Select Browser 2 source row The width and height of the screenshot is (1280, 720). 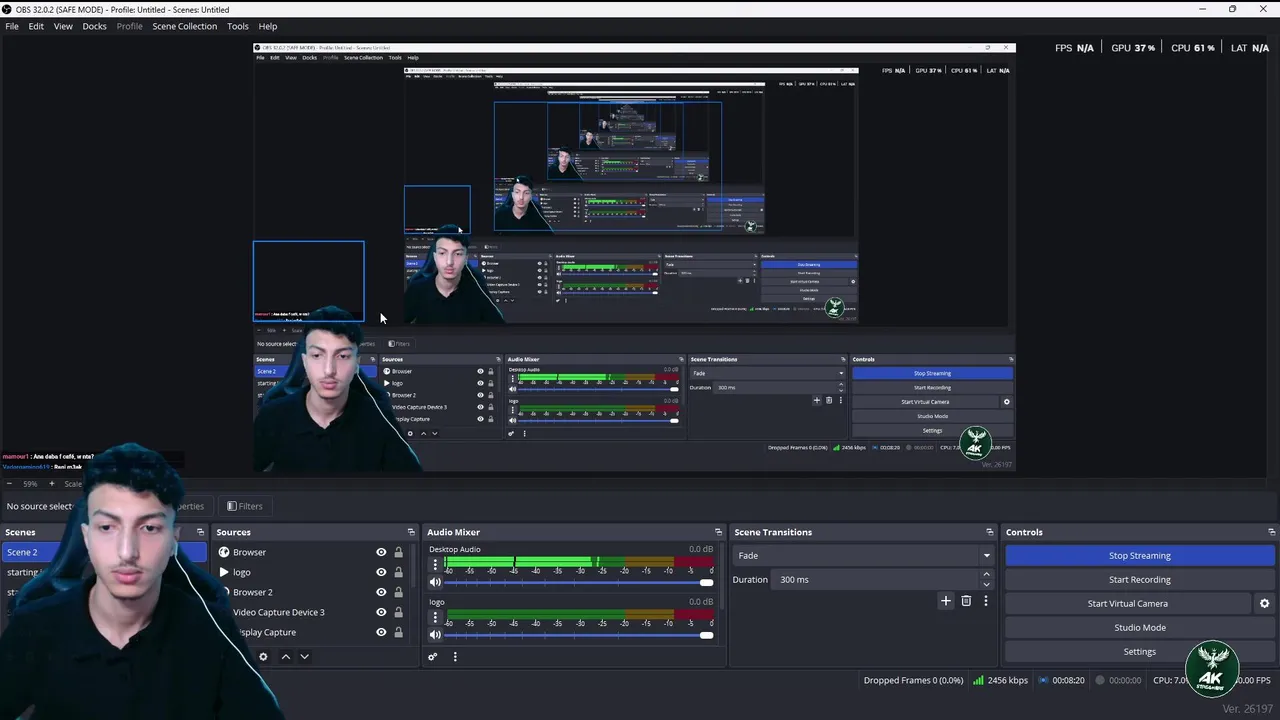pyautogui.click(x=310, y=592)
